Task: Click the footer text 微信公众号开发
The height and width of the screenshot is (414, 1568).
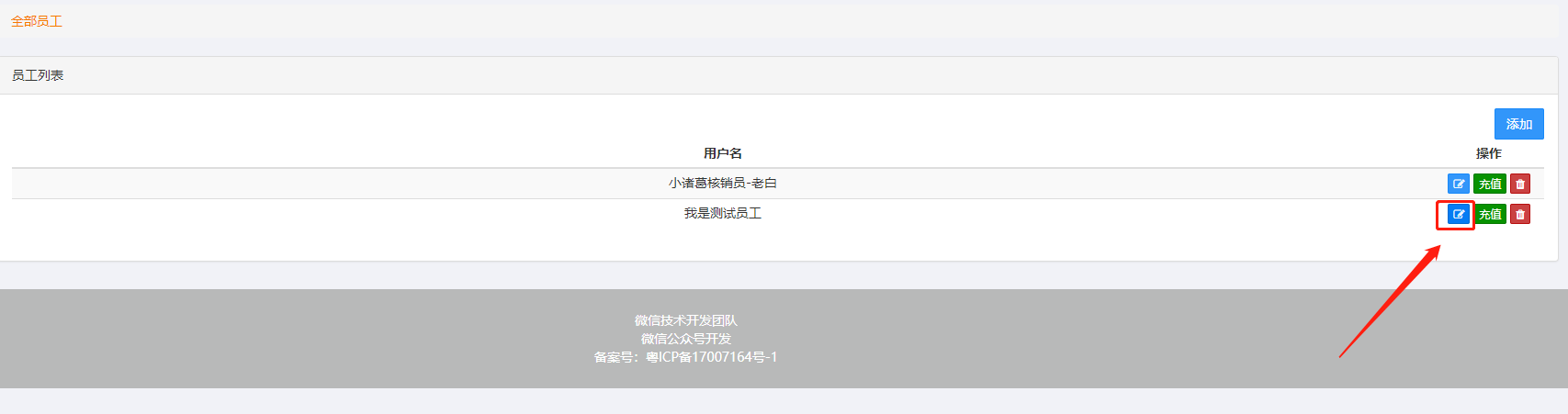Action: 686,339
